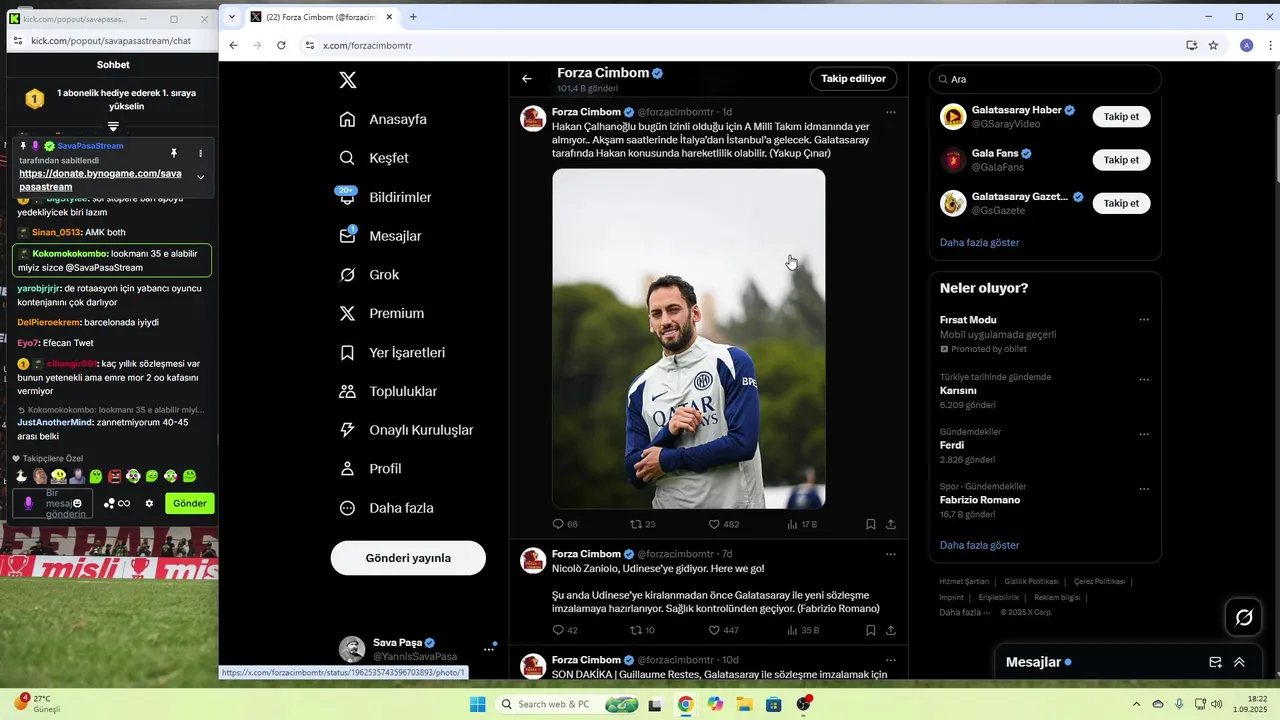Open options for Ferdi trend
This screenshot has height=720, width=1280.
pyautogui.click(x=1144, y=435)
